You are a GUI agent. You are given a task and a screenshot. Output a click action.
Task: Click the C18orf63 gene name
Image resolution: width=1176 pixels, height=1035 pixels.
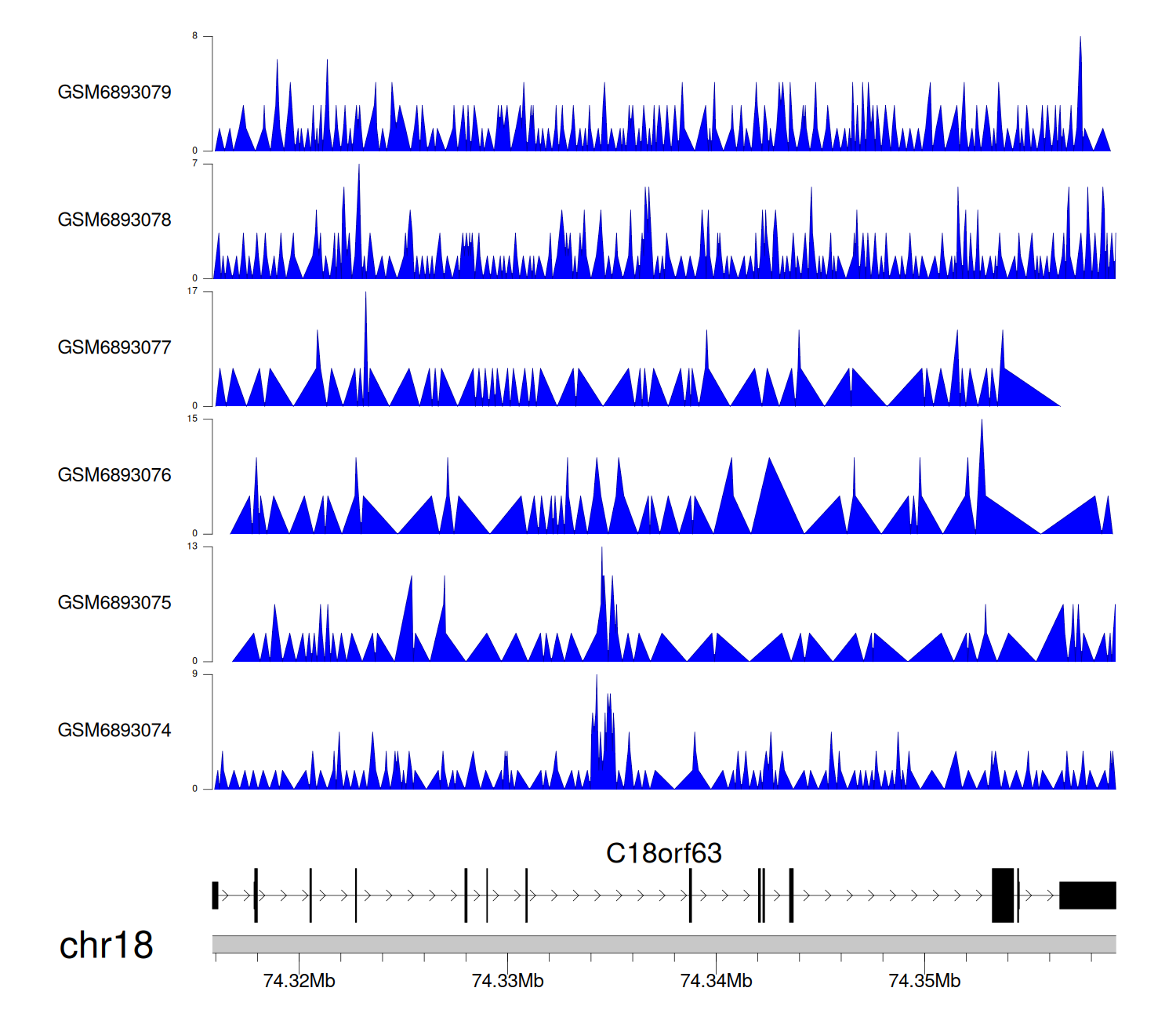663,853
